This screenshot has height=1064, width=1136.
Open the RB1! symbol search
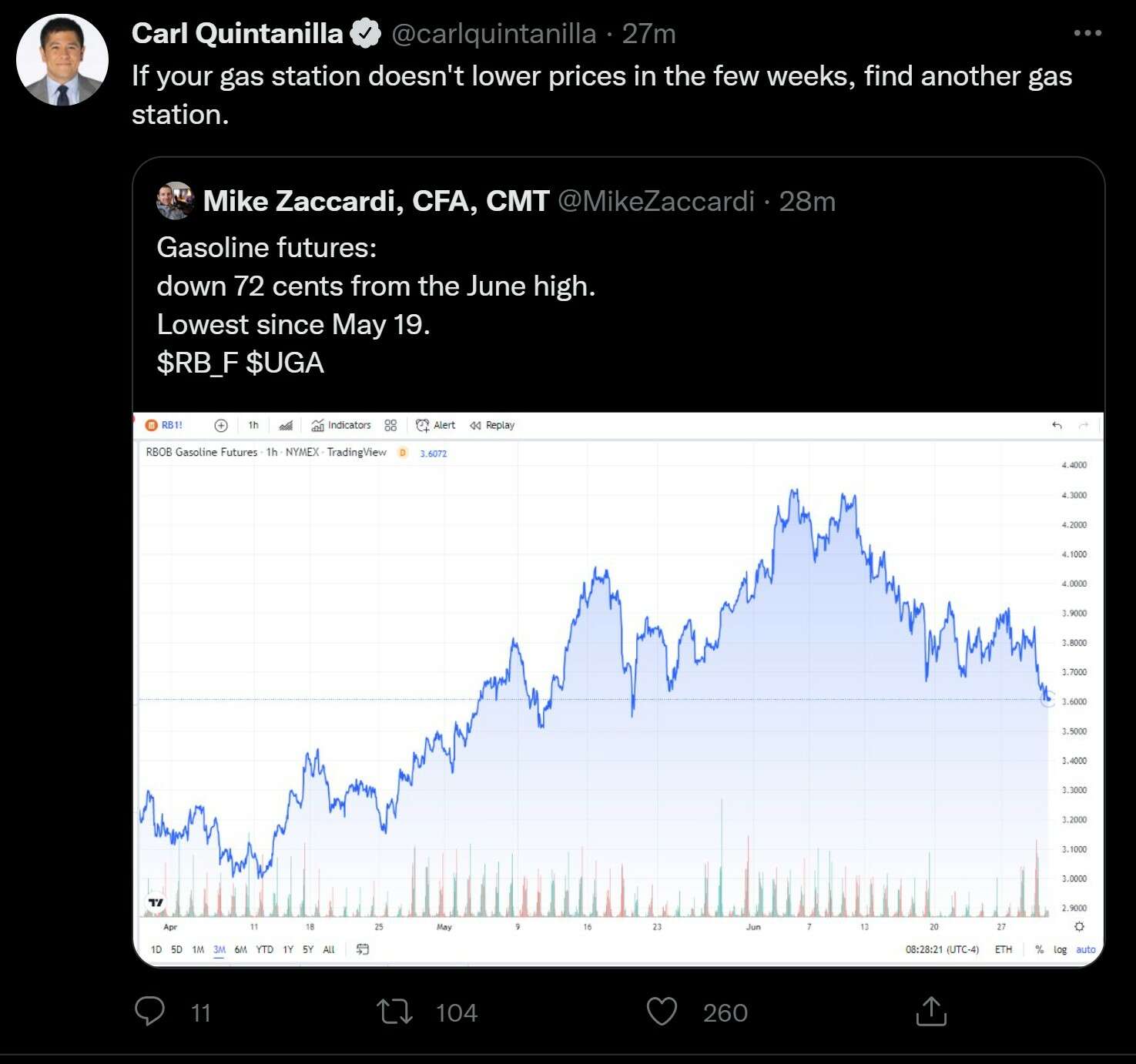click(x=165, y=425)
